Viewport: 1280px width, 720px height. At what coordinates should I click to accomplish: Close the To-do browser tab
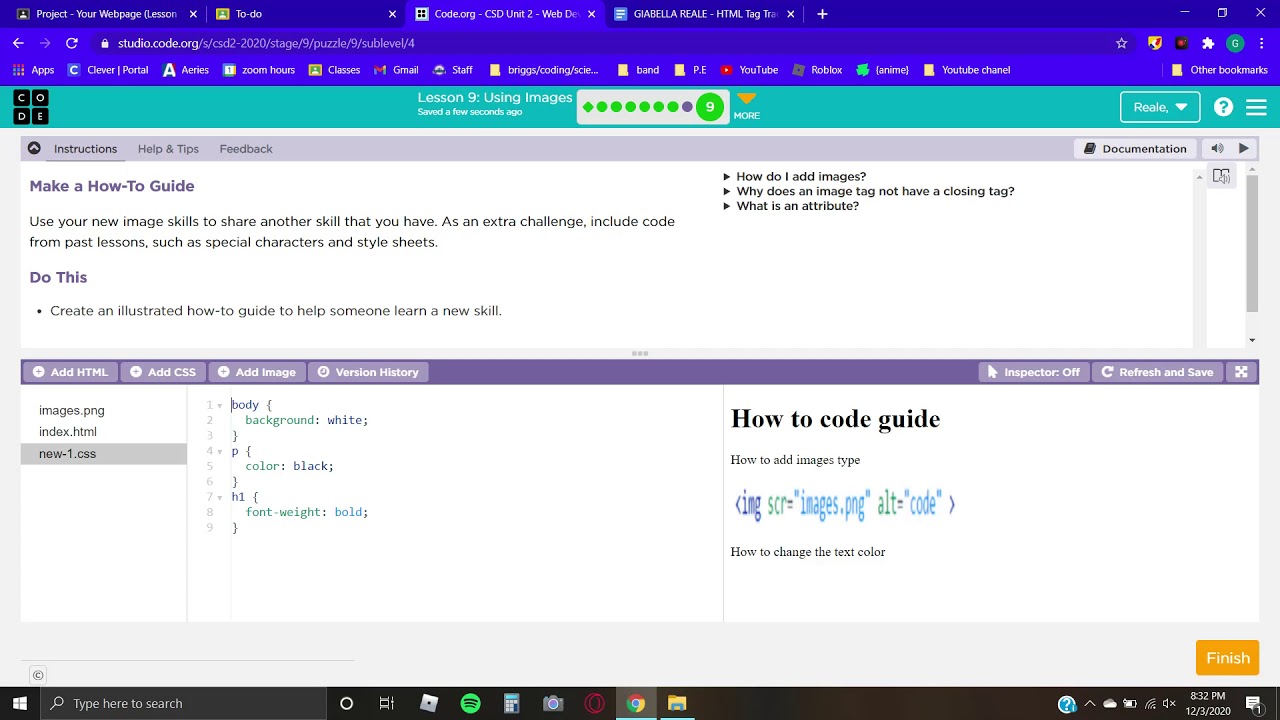[392, 14]
